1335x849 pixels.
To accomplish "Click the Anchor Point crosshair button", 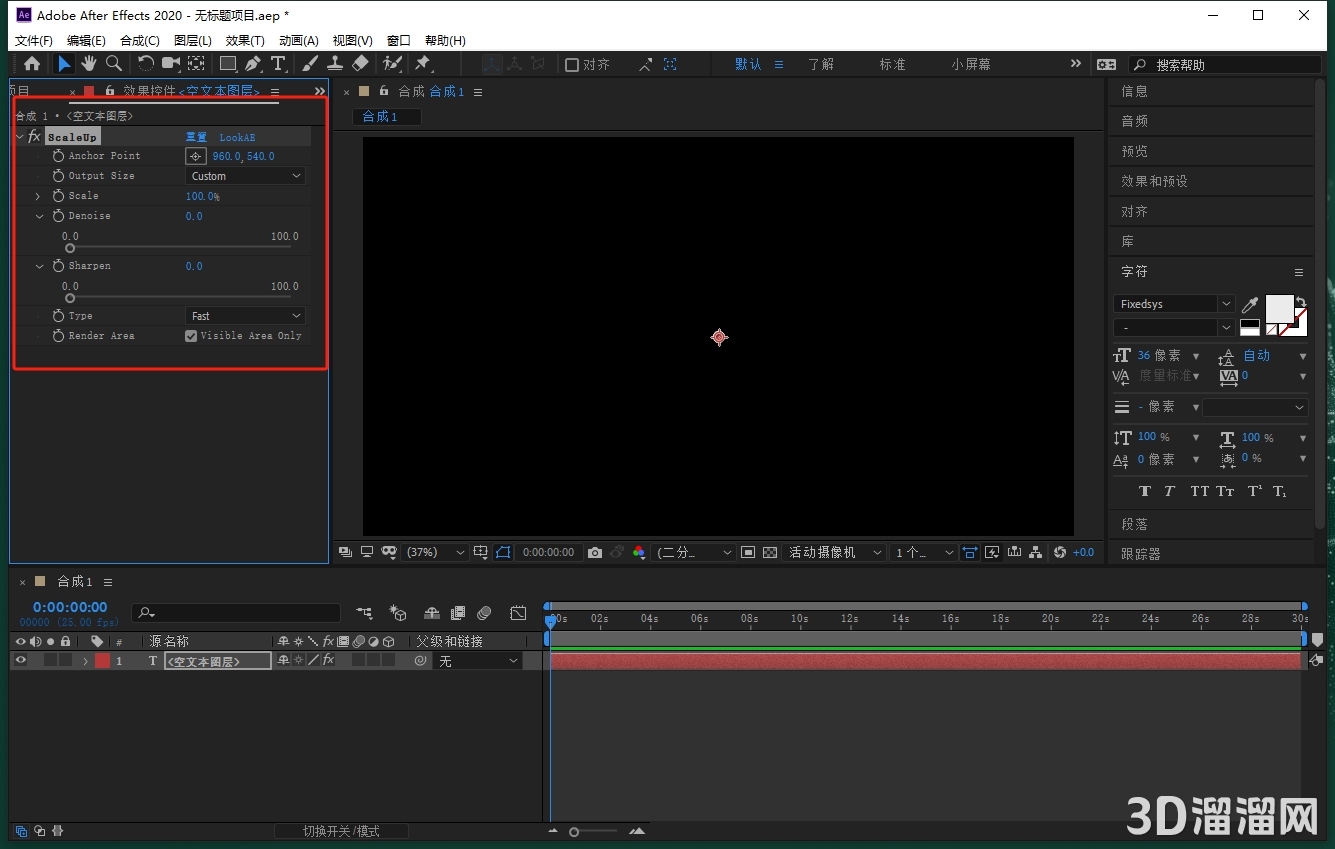I will [195, 156].
